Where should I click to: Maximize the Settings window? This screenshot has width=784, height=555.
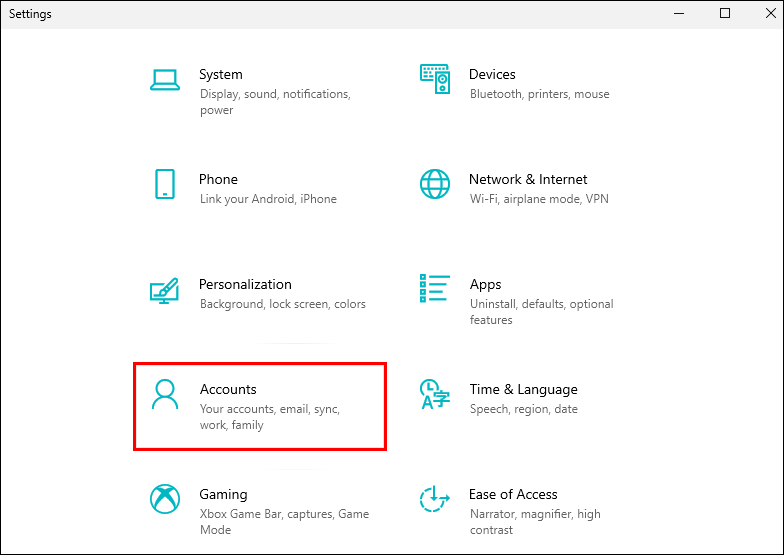tap(725, 14)
